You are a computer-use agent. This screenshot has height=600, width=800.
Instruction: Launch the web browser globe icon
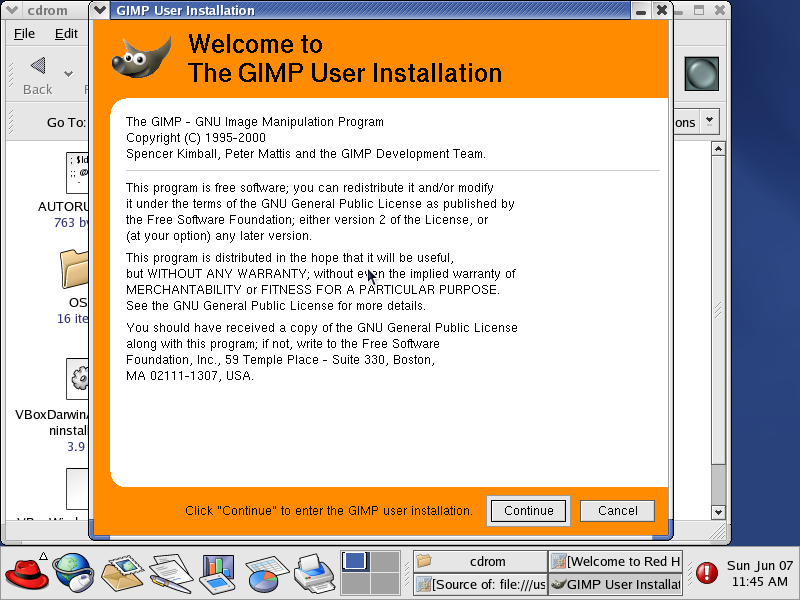74,573
